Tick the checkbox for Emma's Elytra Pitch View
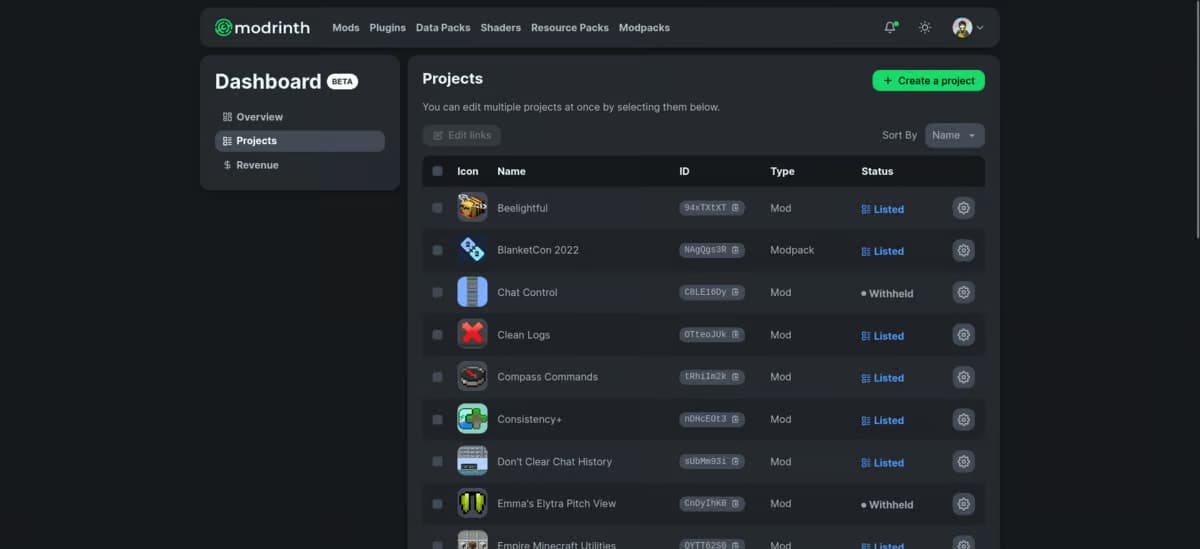Image resolution: width=1200 pixels, height=549 pixels. 437,504
